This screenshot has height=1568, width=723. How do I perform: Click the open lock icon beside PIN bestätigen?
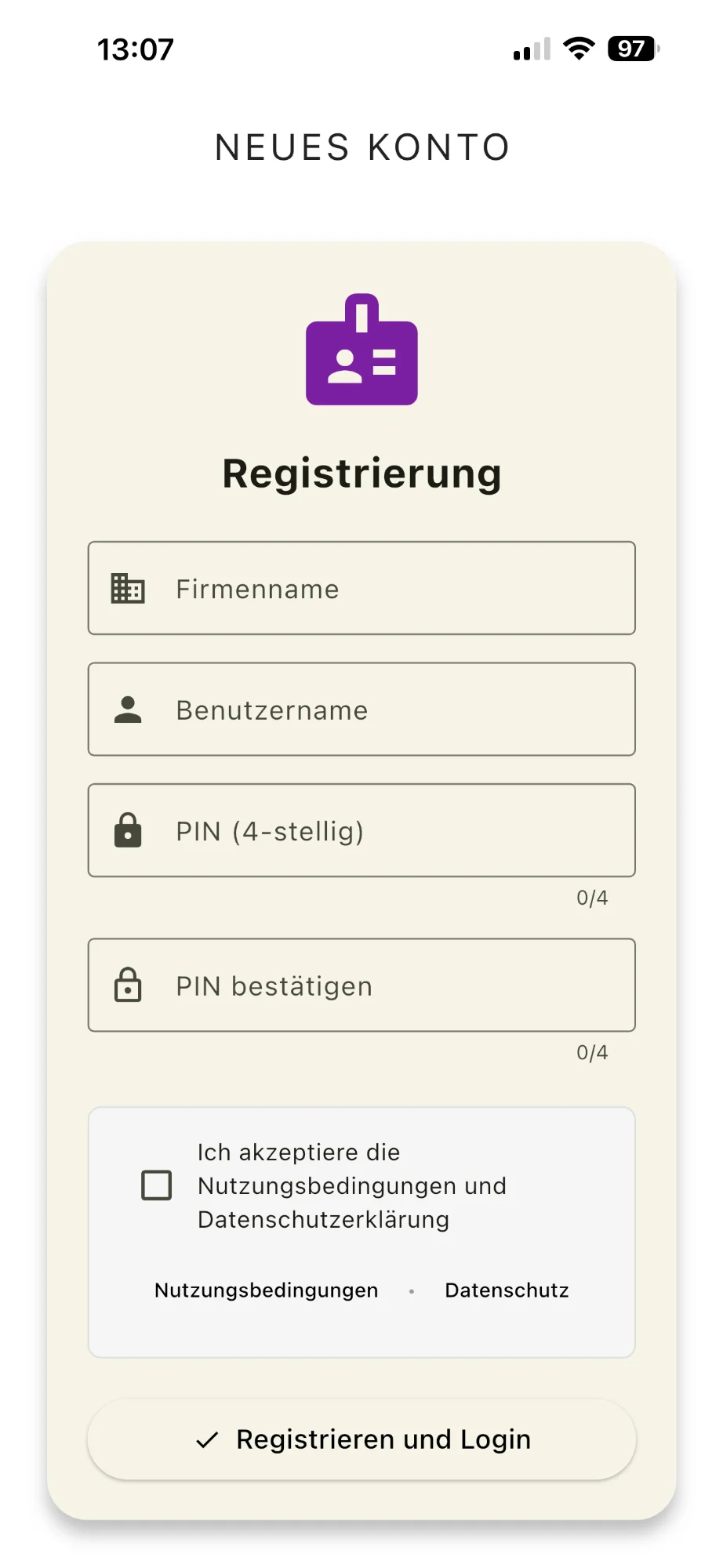[x=129, y=985]
